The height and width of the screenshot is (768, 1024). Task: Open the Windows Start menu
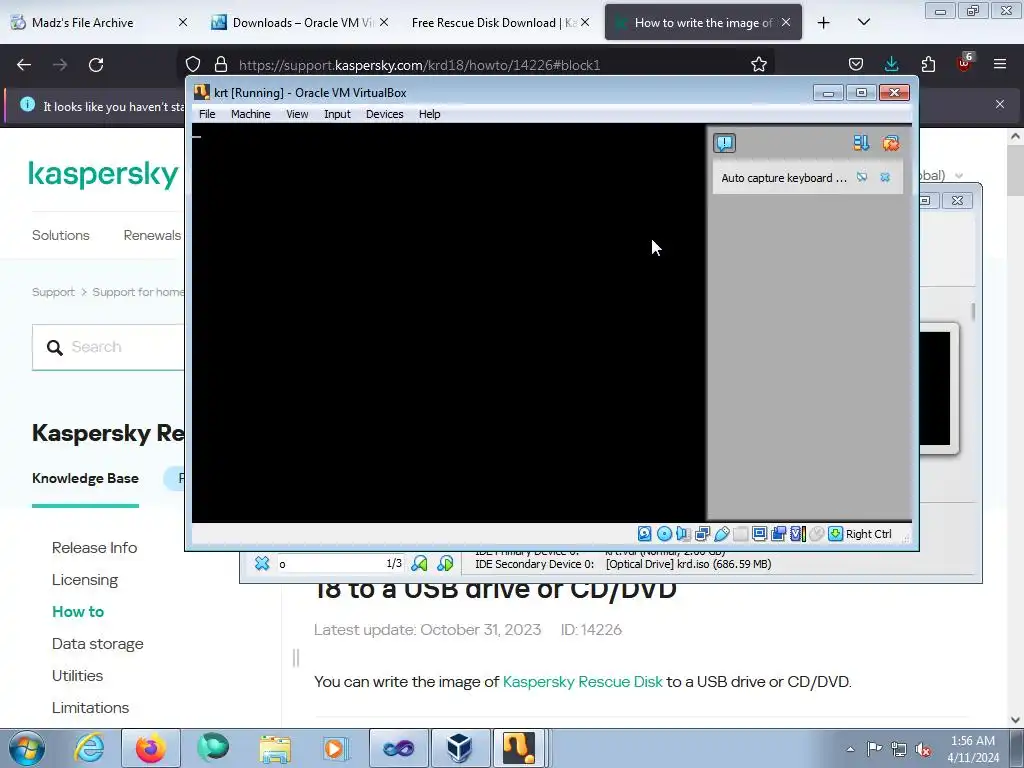tap(26, 748)
